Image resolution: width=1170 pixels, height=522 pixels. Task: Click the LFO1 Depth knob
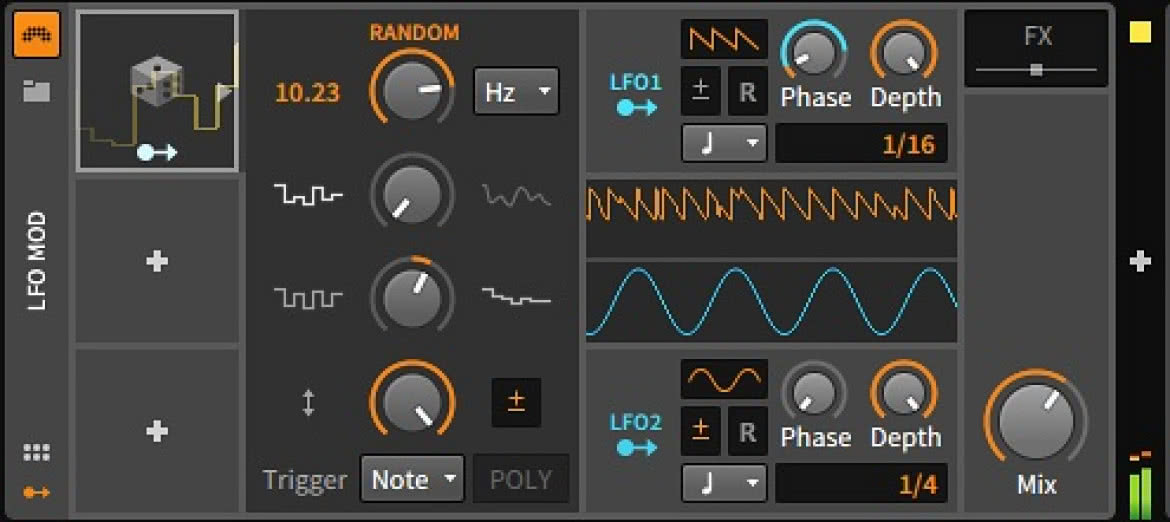[x=904, y=54]
